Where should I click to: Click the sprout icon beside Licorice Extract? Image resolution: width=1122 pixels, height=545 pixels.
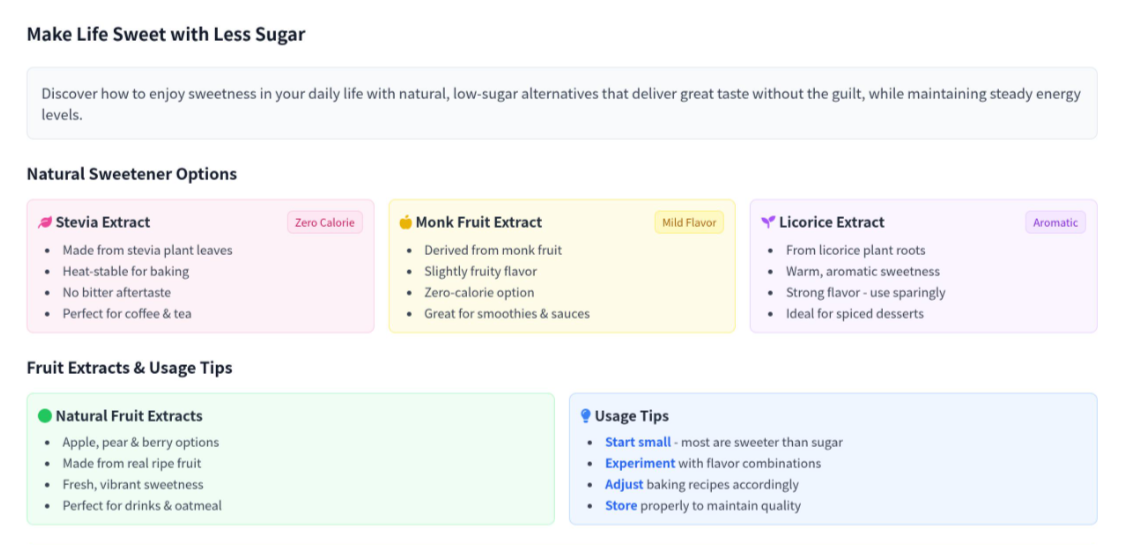click(767, 222)
